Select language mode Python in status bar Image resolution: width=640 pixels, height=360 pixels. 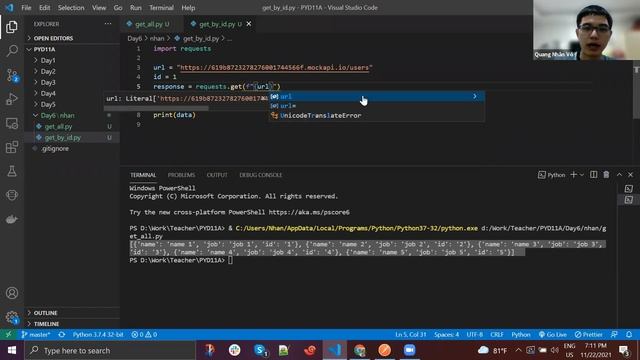(x=521, y=334)
